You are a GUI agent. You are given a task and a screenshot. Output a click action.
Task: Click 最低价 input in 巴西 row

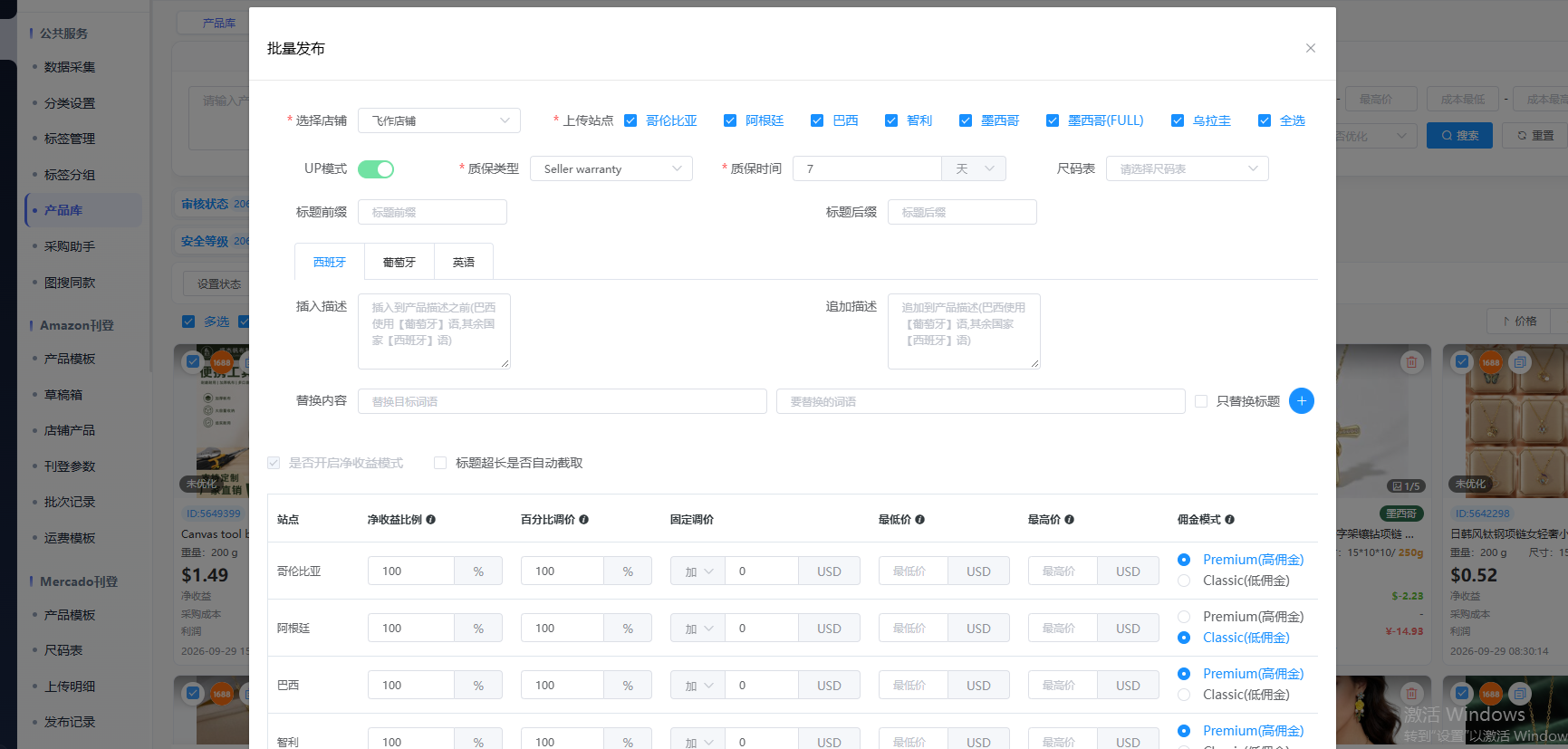tap(913, 686)
